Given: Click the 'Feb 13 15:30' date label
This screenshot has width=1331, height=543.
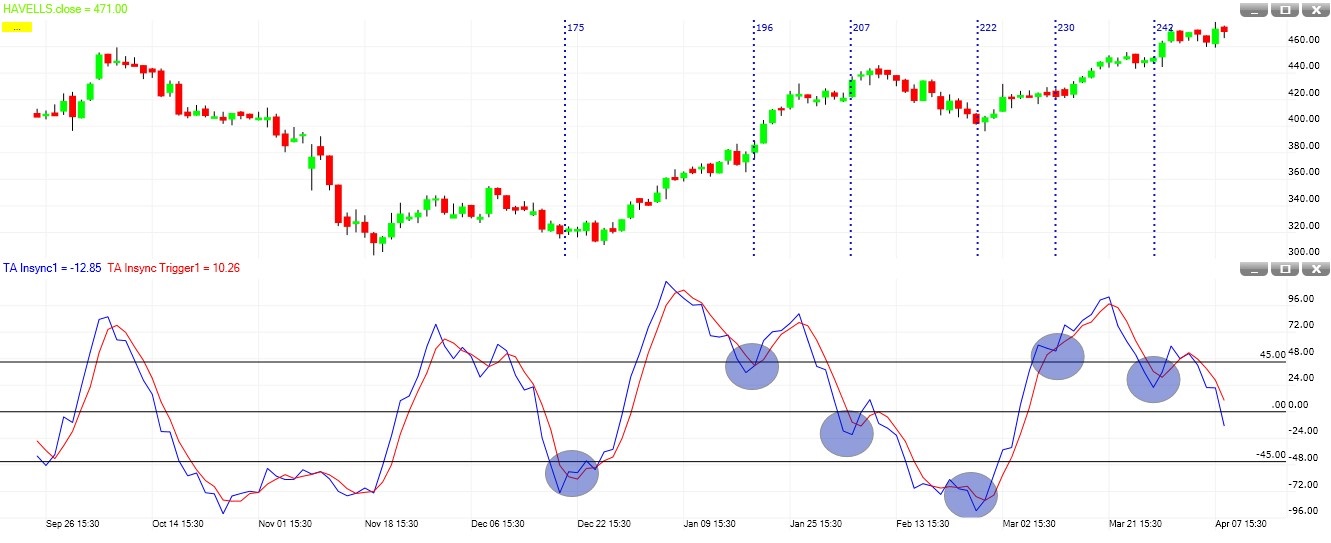Looking at the screenshot, I should 922,523.
